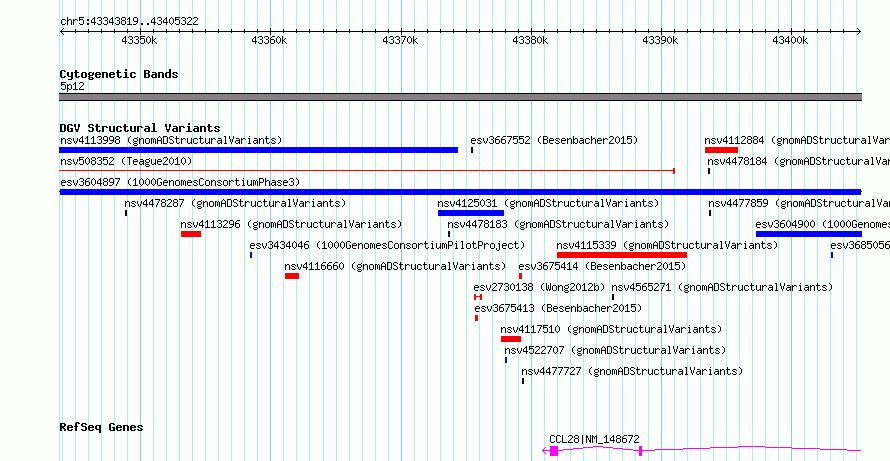The image size is (890, 461).
Task: Click the nsv4115339 variant label
Action: pyautogui.click(x=667, y=245)
